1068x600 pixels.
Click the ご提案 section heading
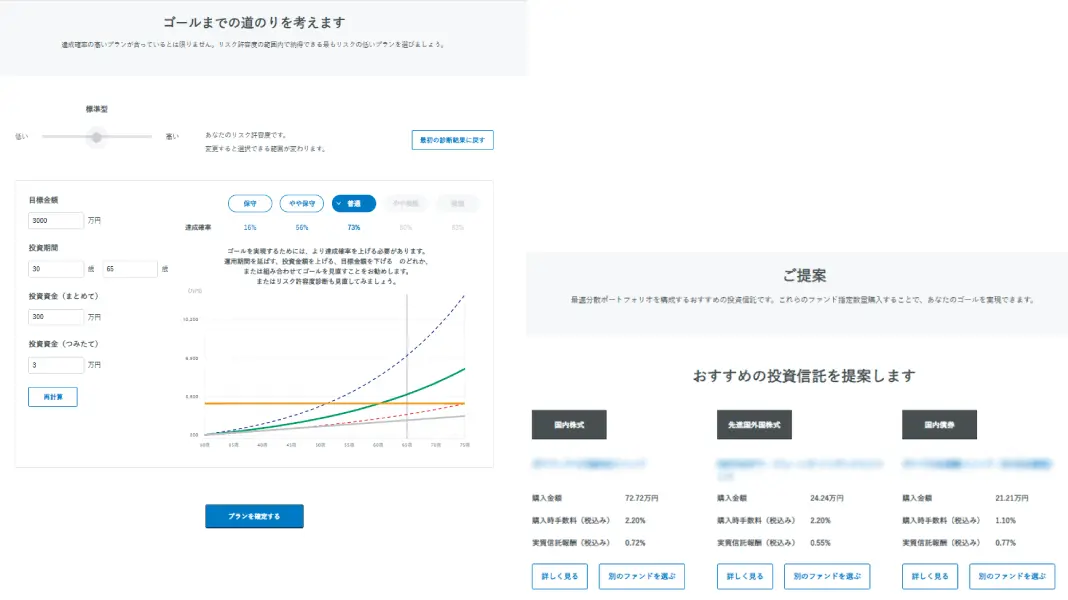[x=804, y=276]
